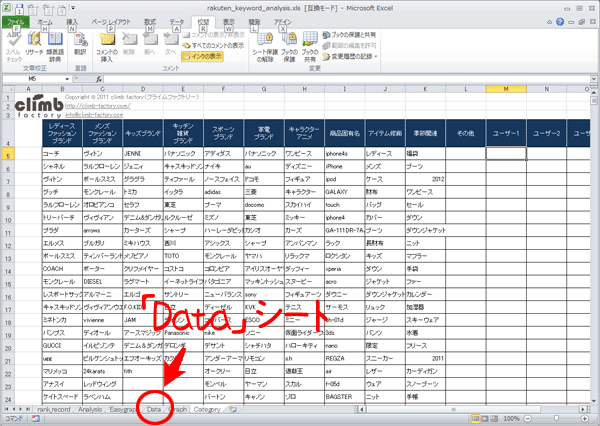Screen dimensions: 600x426
Task: Click the ユーザー1 header cell
Action: pos(506,133)
